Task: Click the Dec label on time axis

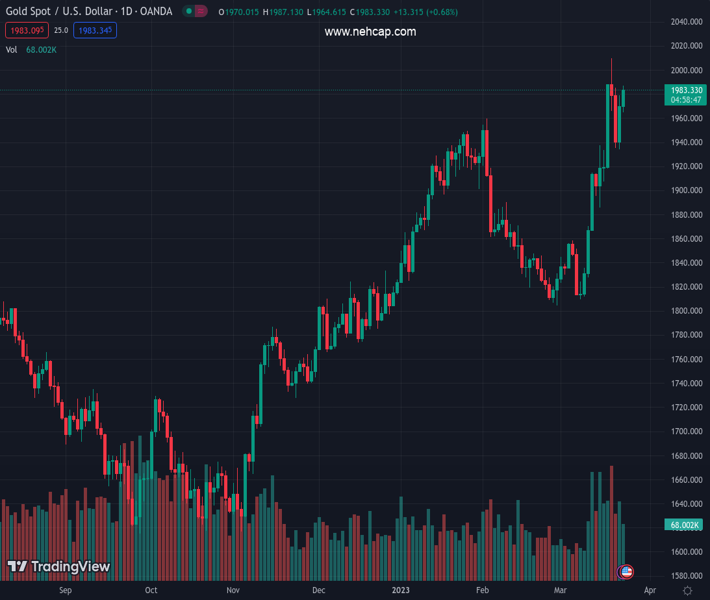Action: pyautogui.click(x=319, y=590)
